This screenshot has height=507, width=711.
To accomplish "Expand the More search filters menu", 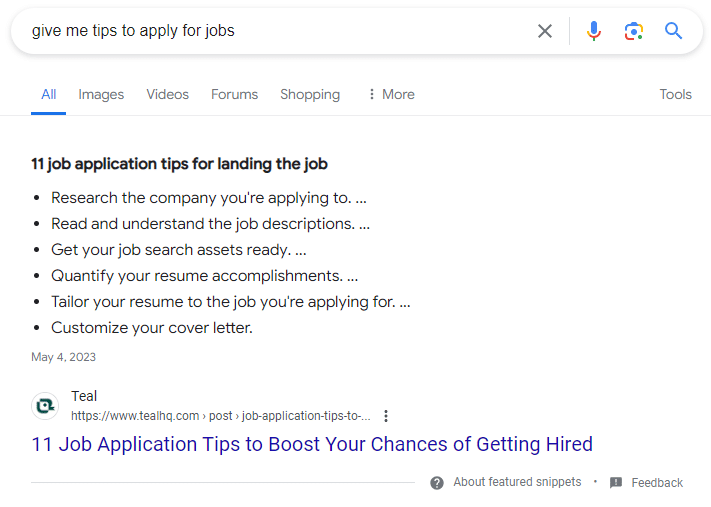I will tap(390, 94).
